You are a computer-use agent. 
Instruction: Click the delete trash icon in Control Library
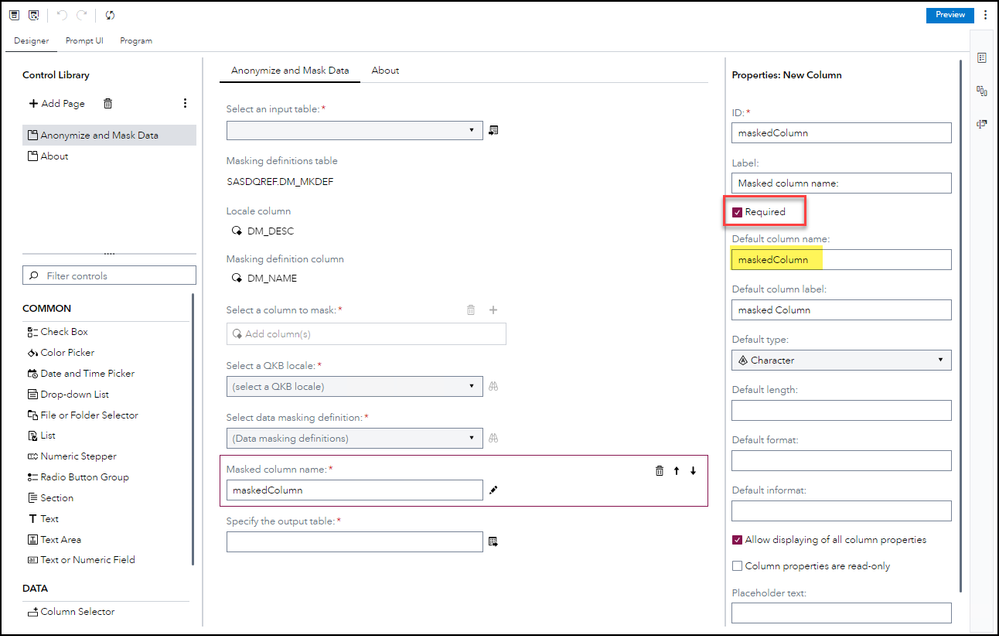click(108, 103)
